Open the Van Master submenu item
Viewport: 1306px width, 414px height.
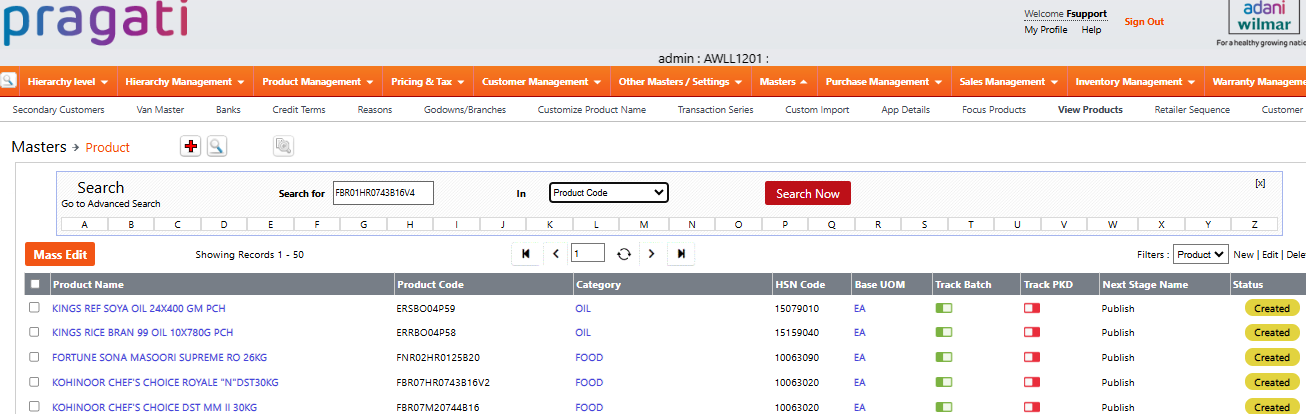coord(160,110)
